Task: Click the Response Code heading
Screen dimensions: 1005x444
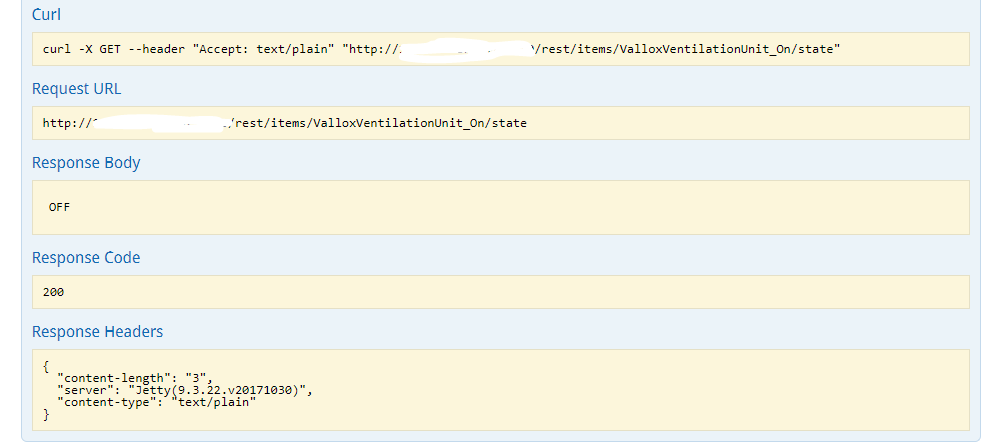Action: [x=86, y=257]
